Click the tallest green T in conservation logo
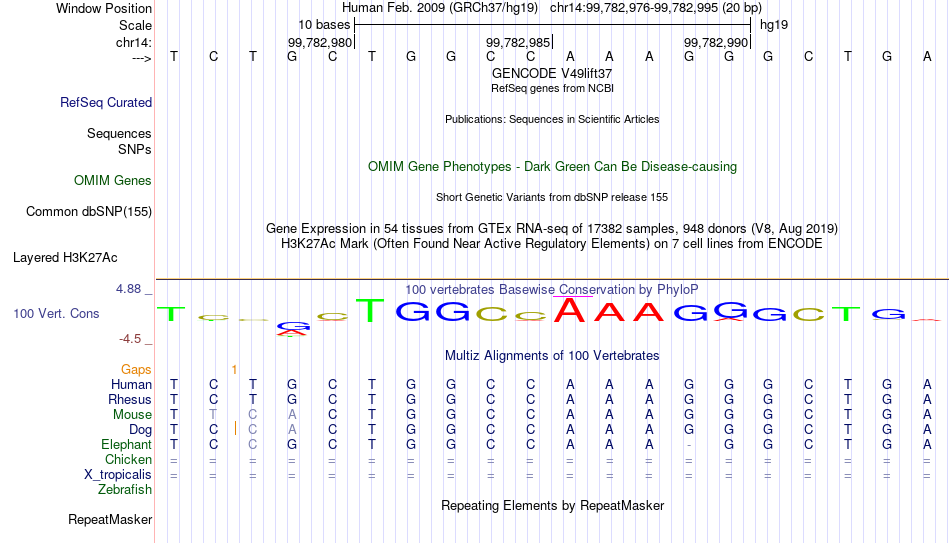 pyautogui.click(x=370, y=310)
